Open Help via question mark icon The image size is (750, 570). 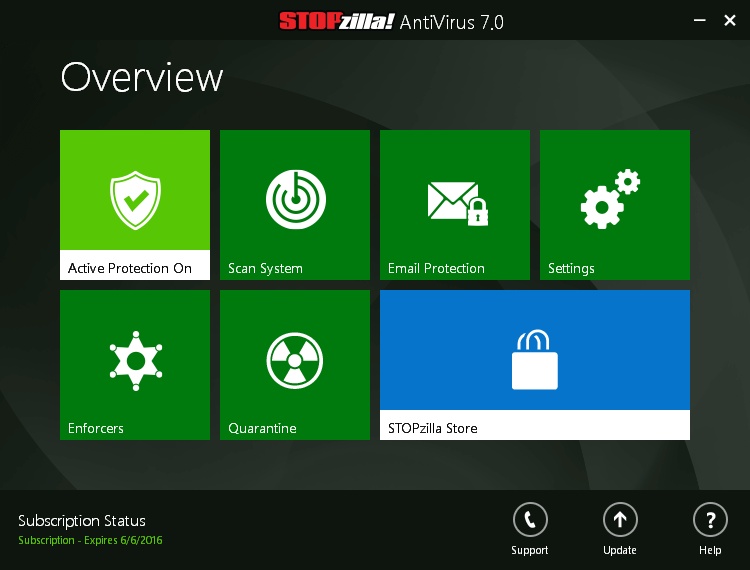pos(710,519)
